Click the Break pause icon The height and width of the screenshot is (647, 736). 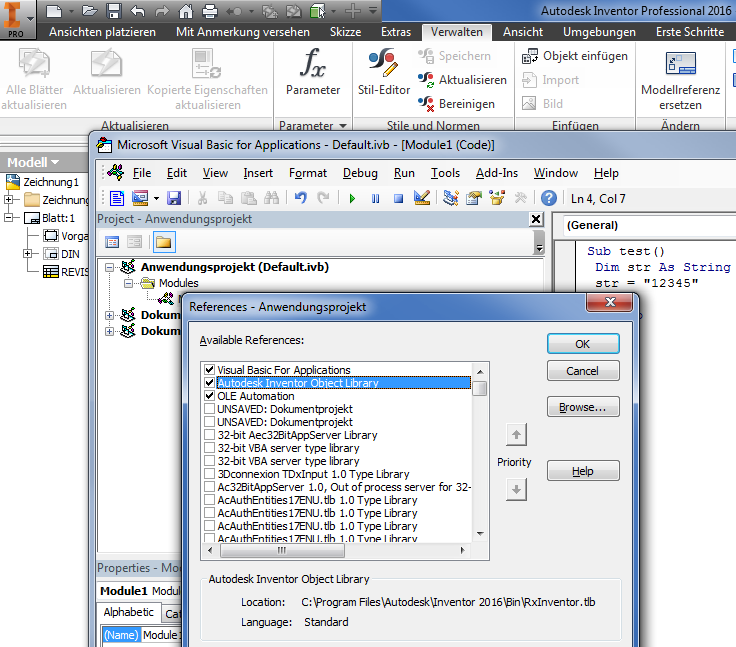point(376,198)
